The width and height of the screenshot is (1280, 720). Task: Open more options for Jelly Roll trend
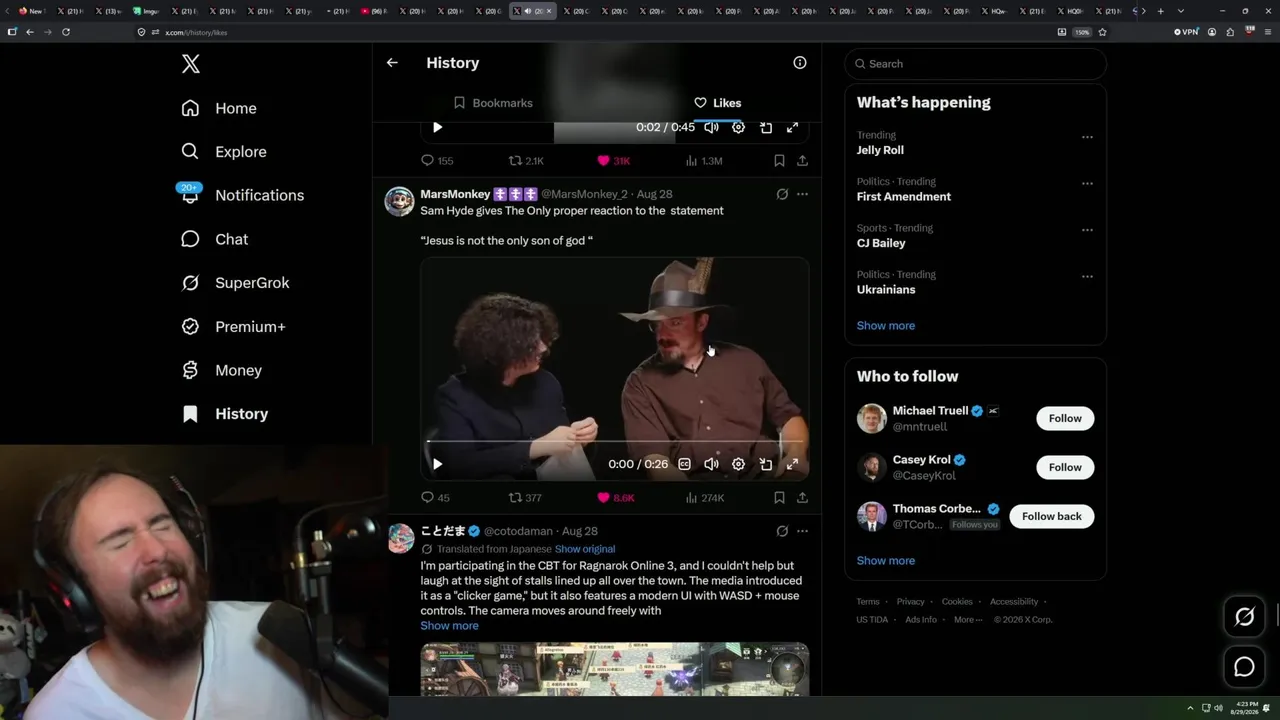pyautogui.click(x=1087, y=137)
